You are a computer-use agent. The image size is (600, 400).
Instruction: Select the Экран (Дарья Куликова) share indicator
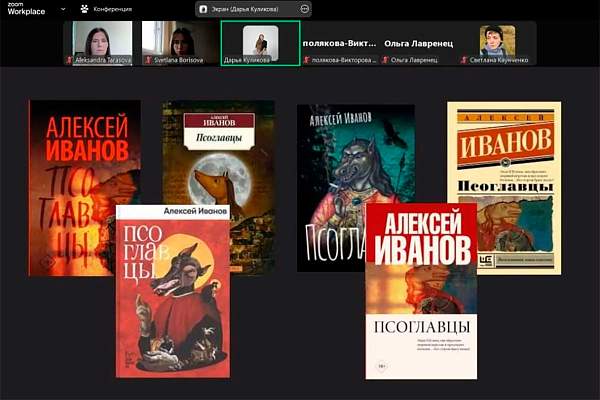click(253, 9)
